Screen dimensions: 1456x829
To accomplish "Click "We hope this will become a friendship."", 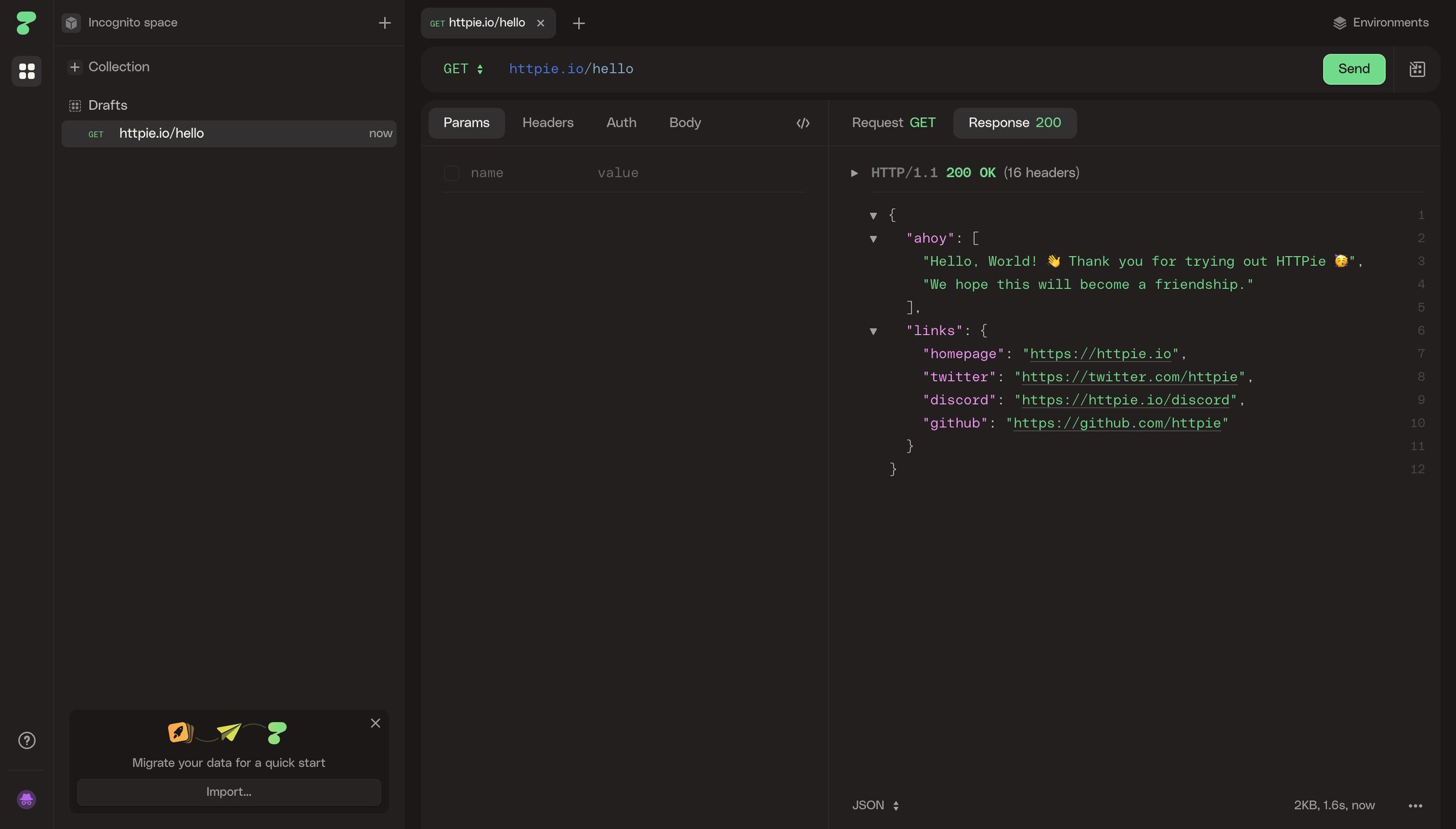I will click(x=1088, y=285).
